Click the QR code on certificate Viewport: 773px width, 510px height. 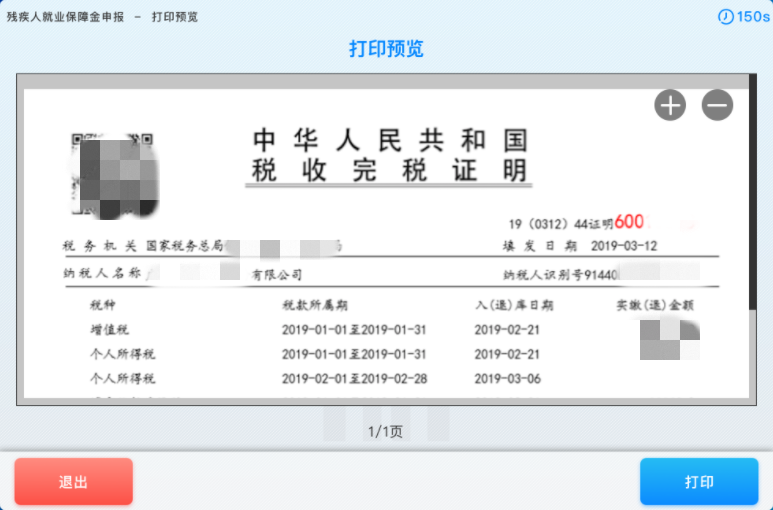pos(114,175)
